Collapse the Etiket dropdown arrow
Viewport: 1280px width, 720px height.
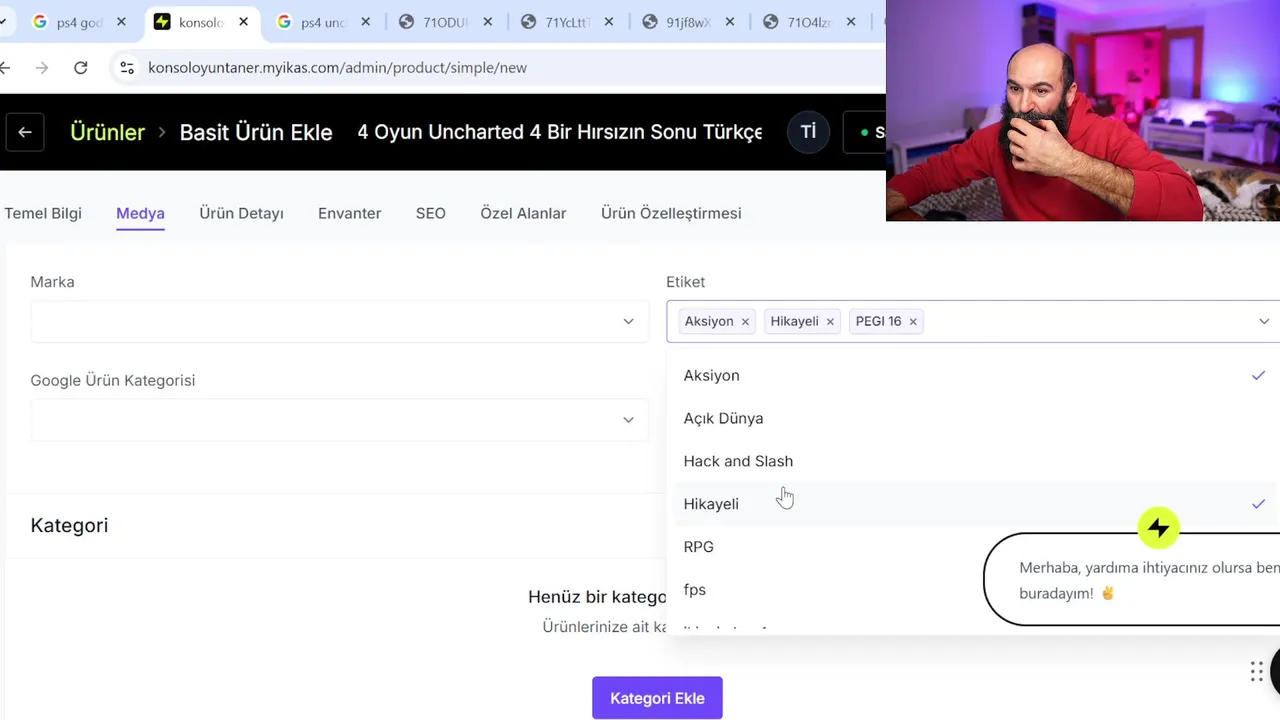coord(1264,321)
